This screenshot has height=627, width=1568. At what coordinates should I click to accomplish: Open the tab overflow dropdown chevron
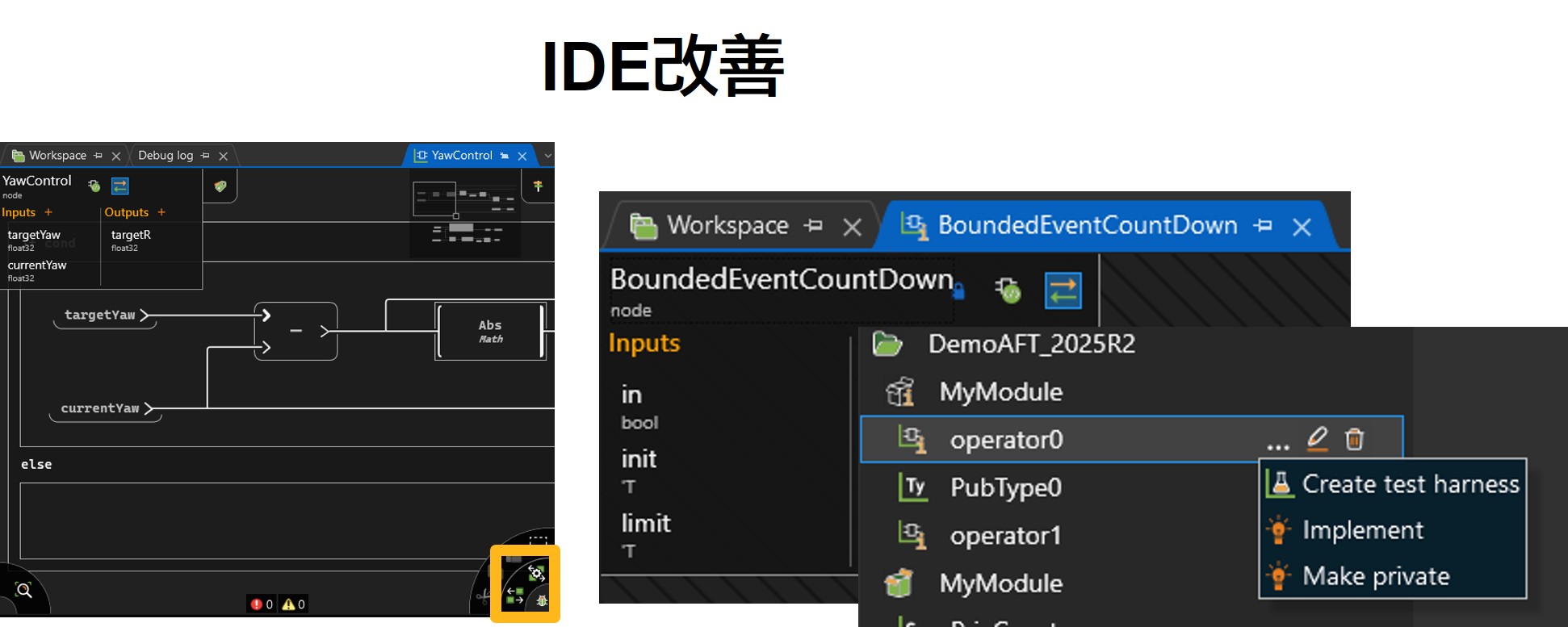point(547,156)
